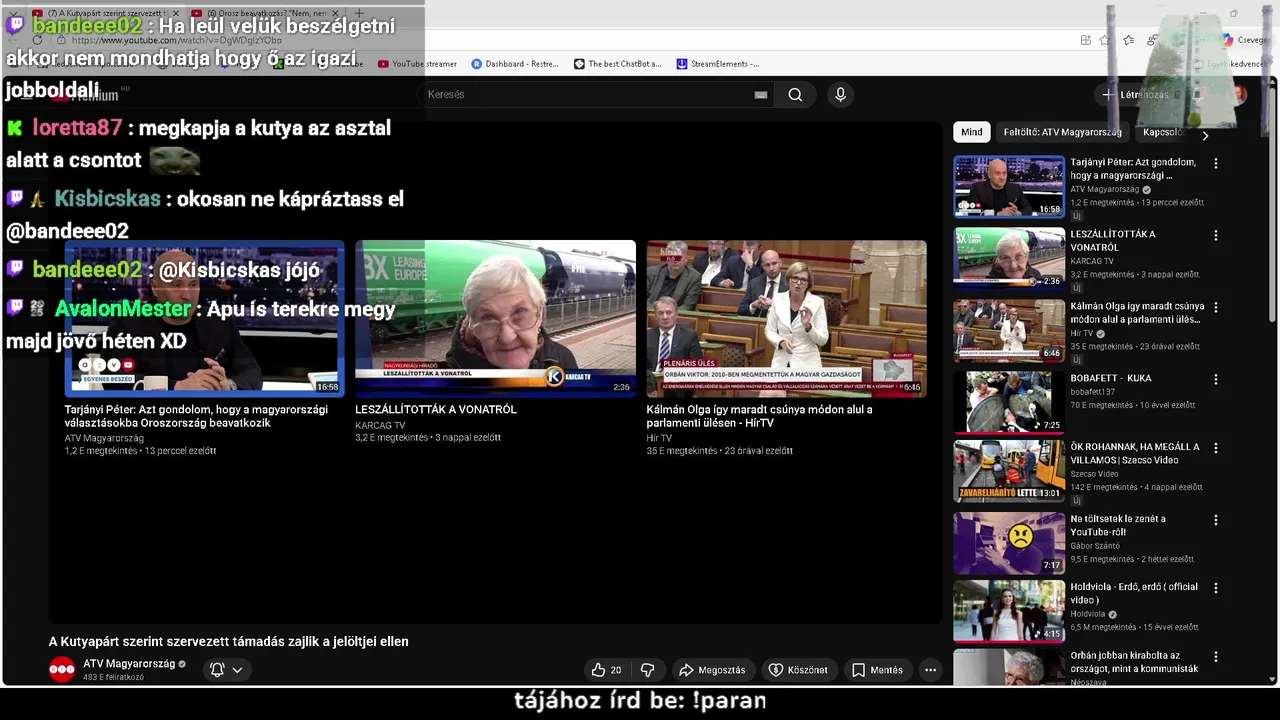1280x720 pixels.
Task: Open the on-screen keyboard in the search box
Action: pyautogui.click(x=761, y=95)
